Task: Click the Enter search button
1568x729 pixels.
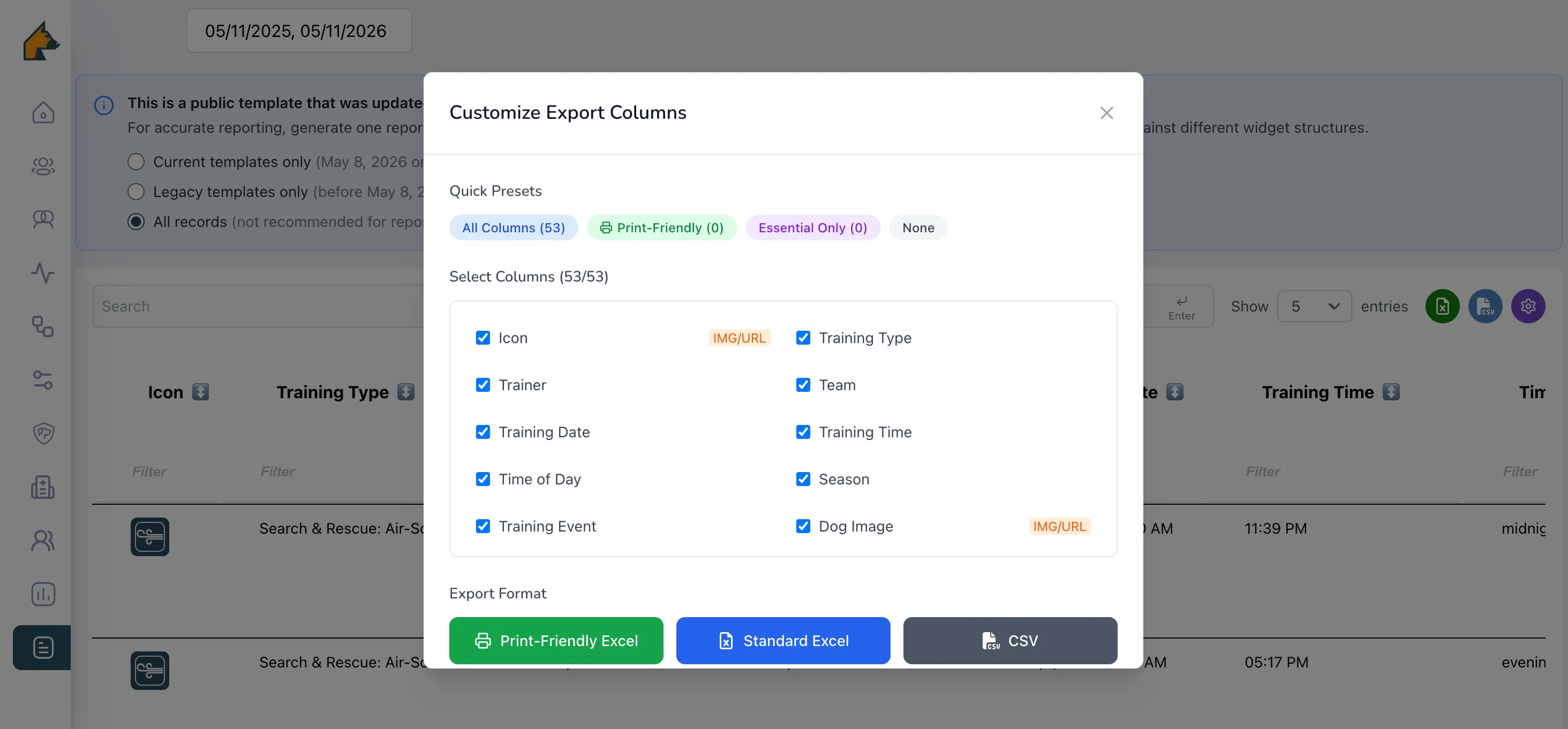Action: click(1181, 307)
